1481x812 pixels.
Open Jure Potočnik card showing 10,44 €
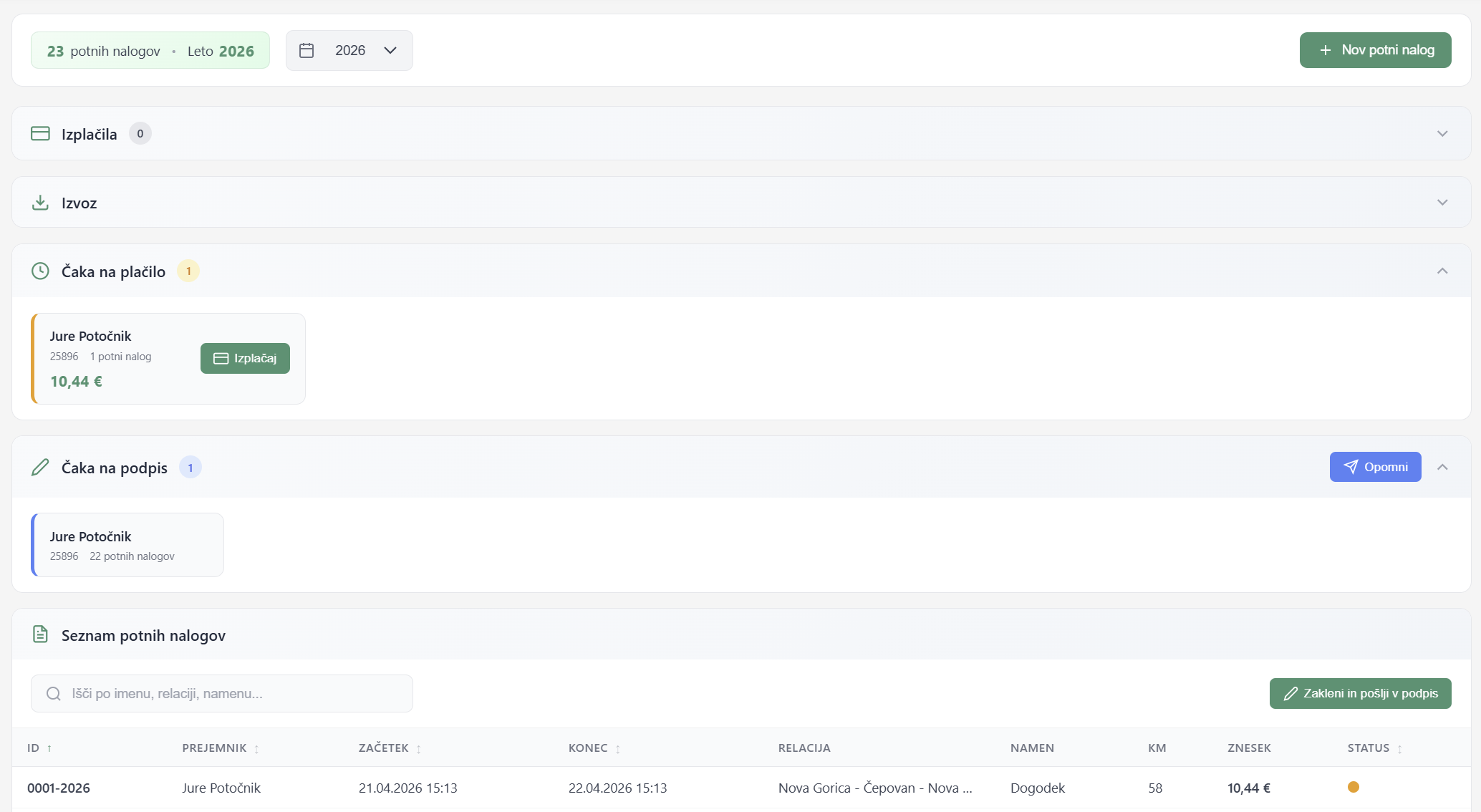point(168,359)
